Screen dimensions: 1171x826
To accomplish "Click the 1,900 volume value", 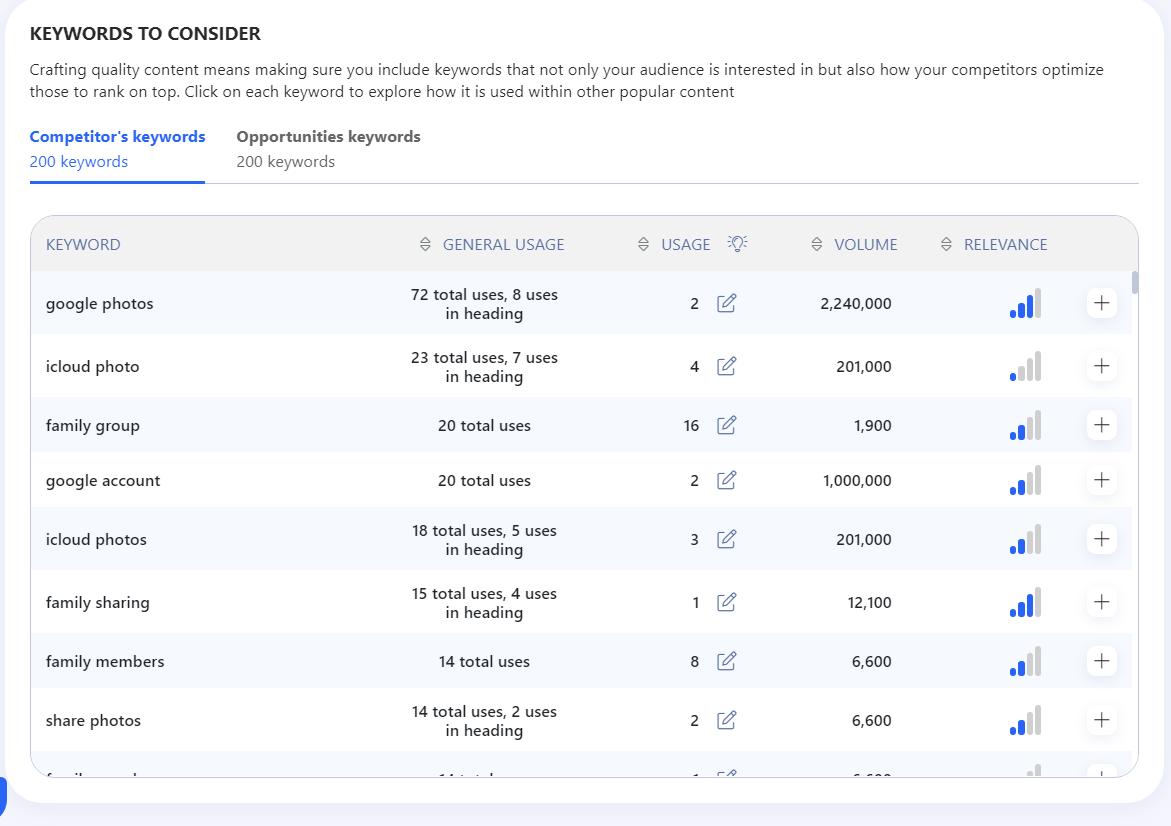I will click(873, 425).
